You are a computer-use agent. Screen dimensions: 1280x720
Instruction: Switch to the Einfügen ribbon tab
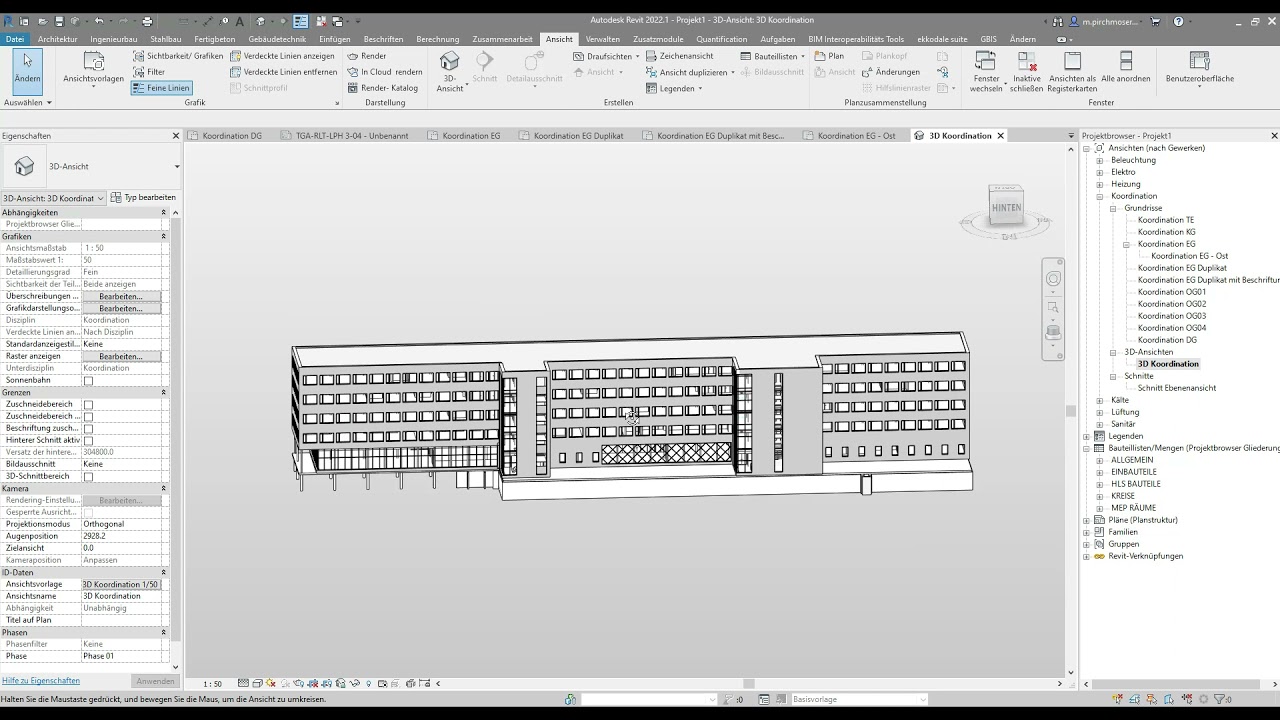tap(335, 39)
